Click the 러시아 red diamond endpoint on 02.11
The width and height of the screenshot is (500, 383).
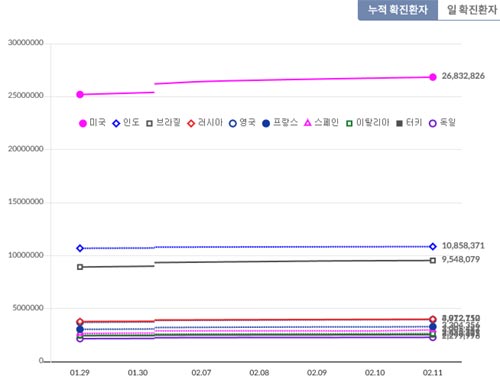pos(433,319)
